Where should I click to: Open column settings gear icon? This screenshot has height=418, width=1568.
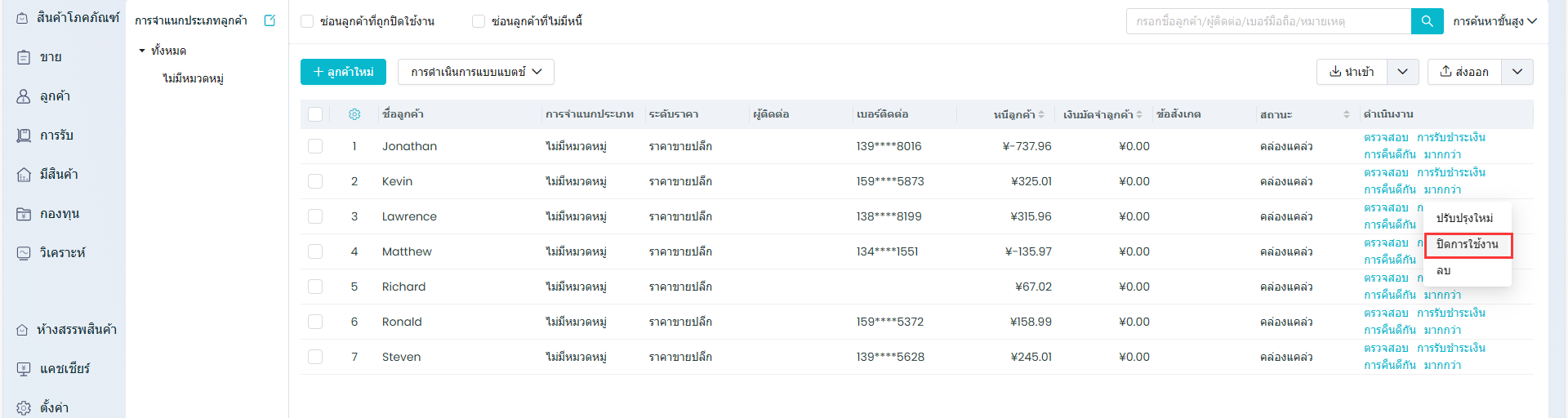pyautogui.click(x=354, y=114)
